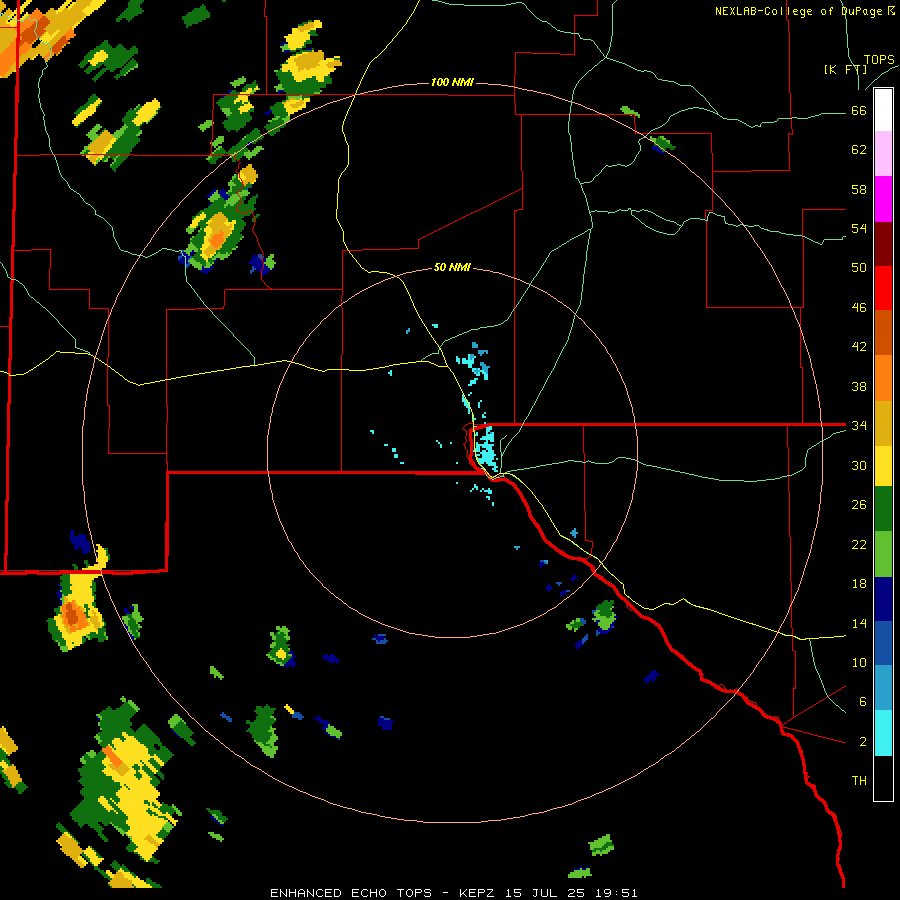
Task: Click the legend value 38
Action: tap(859, 386)
